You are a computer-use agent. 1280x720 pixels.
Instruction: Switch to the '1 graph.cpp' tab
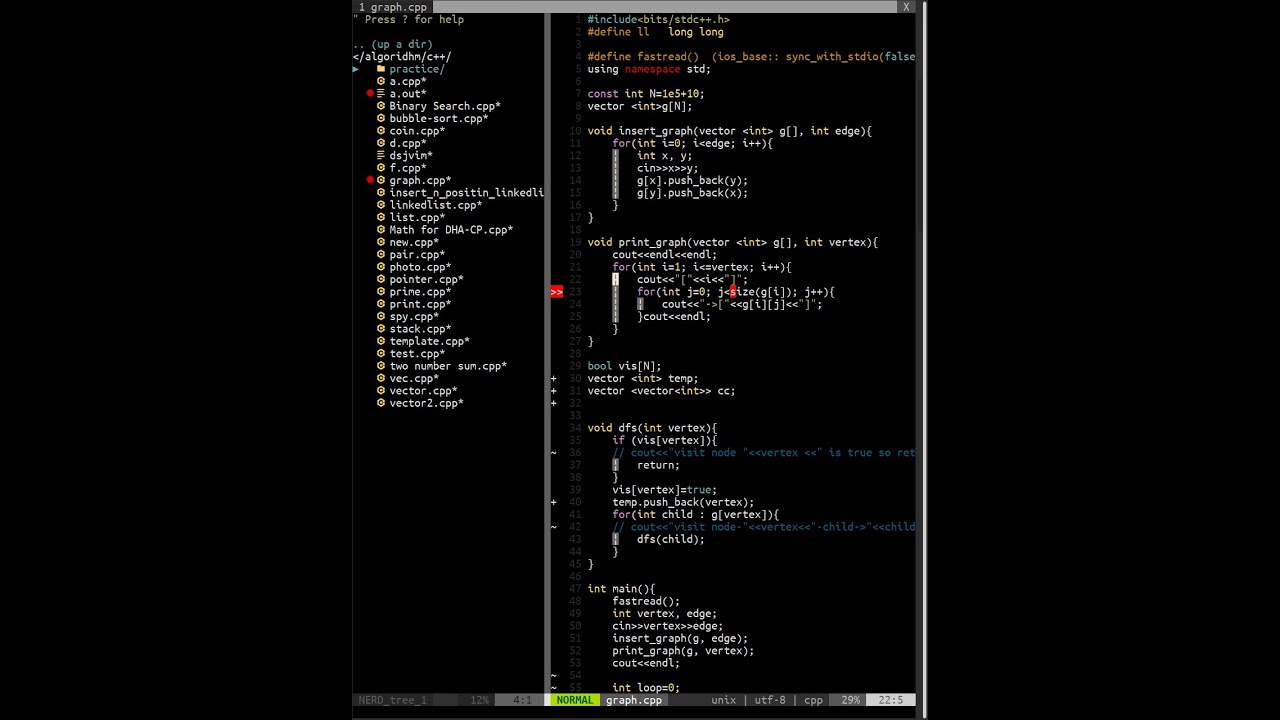coord(393,7)
